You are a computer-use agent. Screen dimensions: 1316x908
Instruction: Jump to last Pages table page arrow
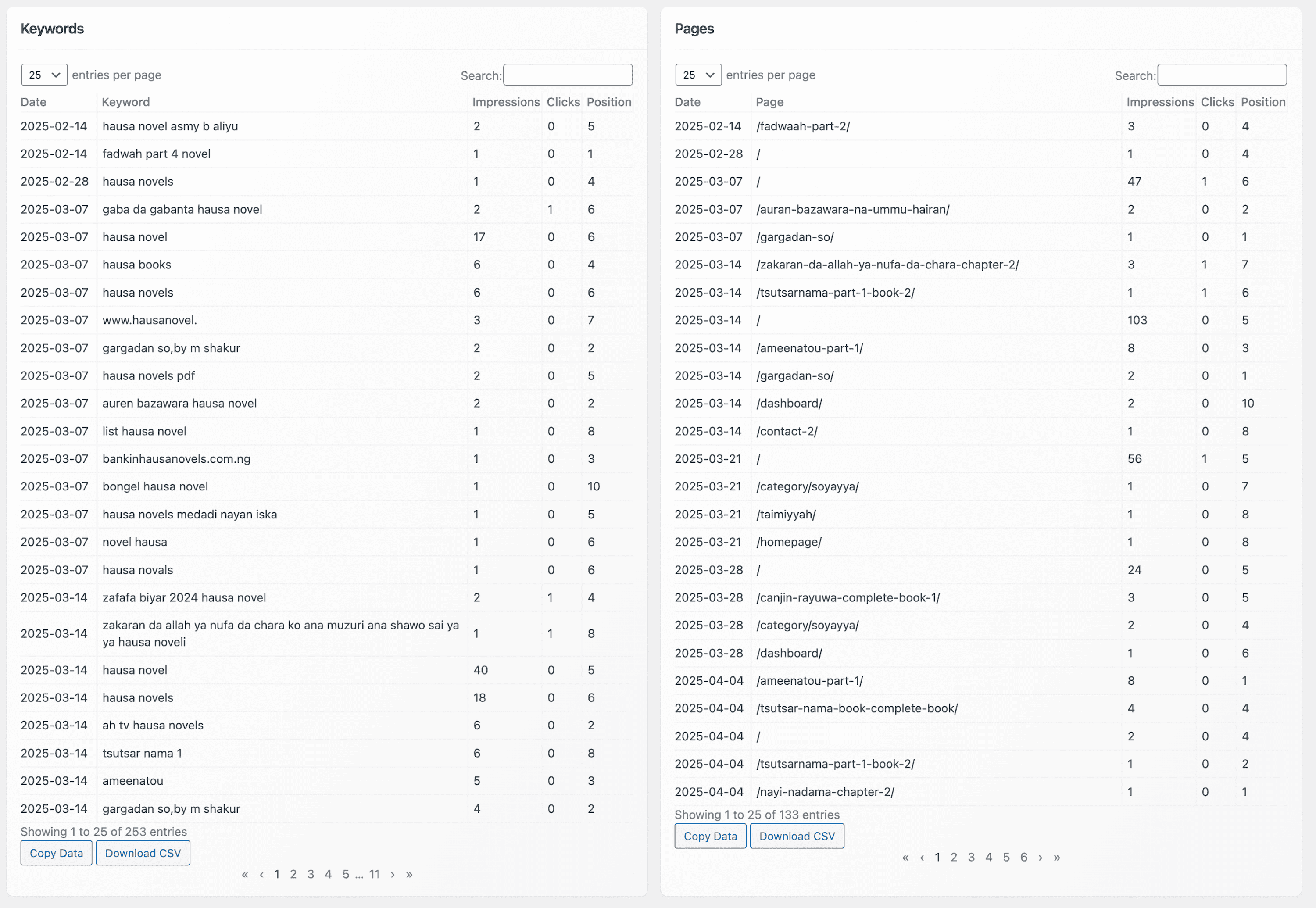pos(1057,858)
